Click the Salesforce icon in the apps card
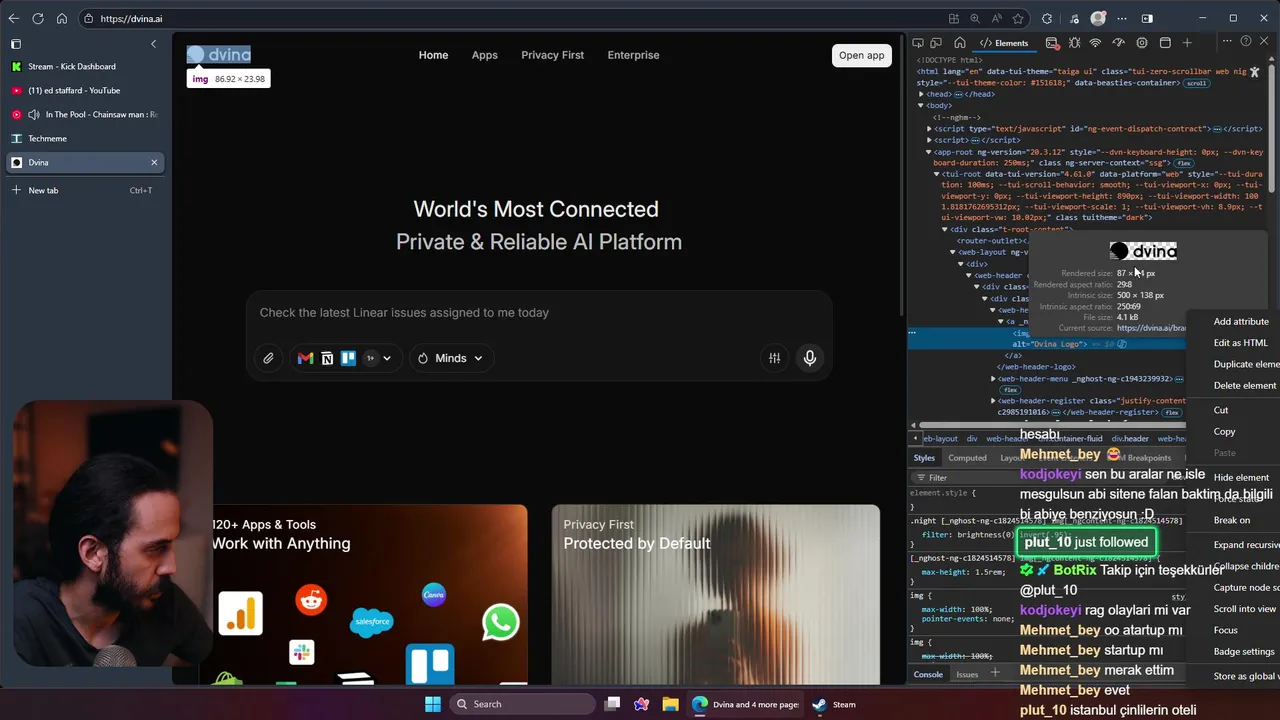The height and width of the screenshot is (720, 1280). tap(372, 622)
